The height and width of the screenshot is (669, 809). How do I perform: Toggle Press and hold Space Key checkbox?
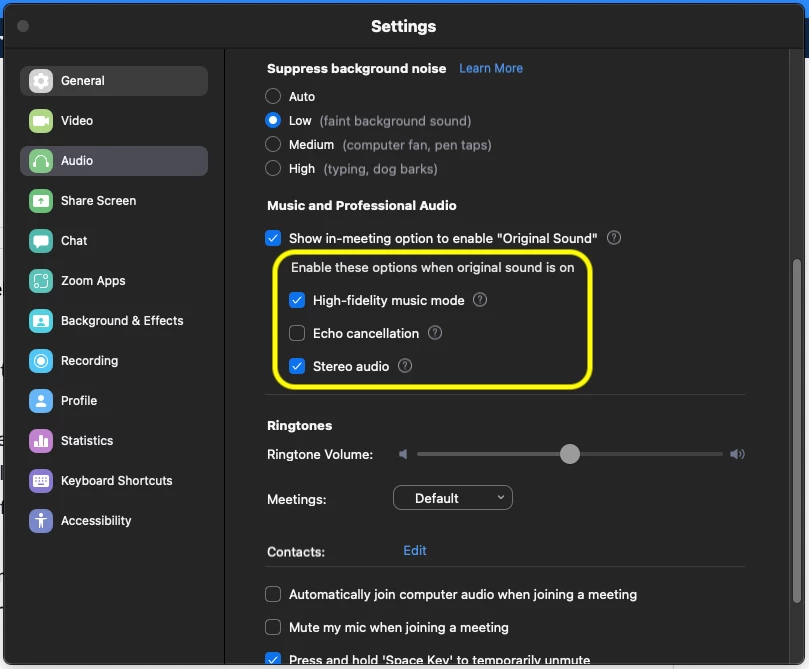273,659
